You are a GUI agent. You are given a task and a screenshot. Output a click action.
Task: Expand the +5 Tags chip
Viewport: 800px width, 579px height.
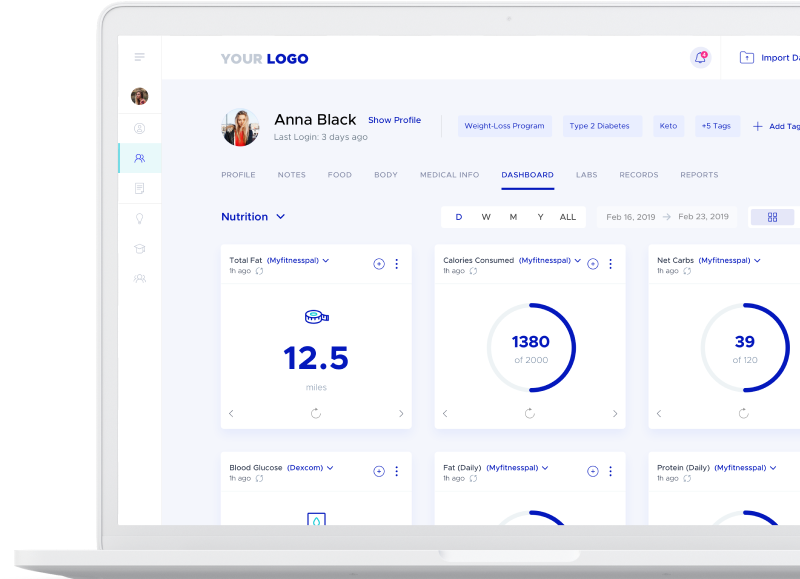coord(716,126)
